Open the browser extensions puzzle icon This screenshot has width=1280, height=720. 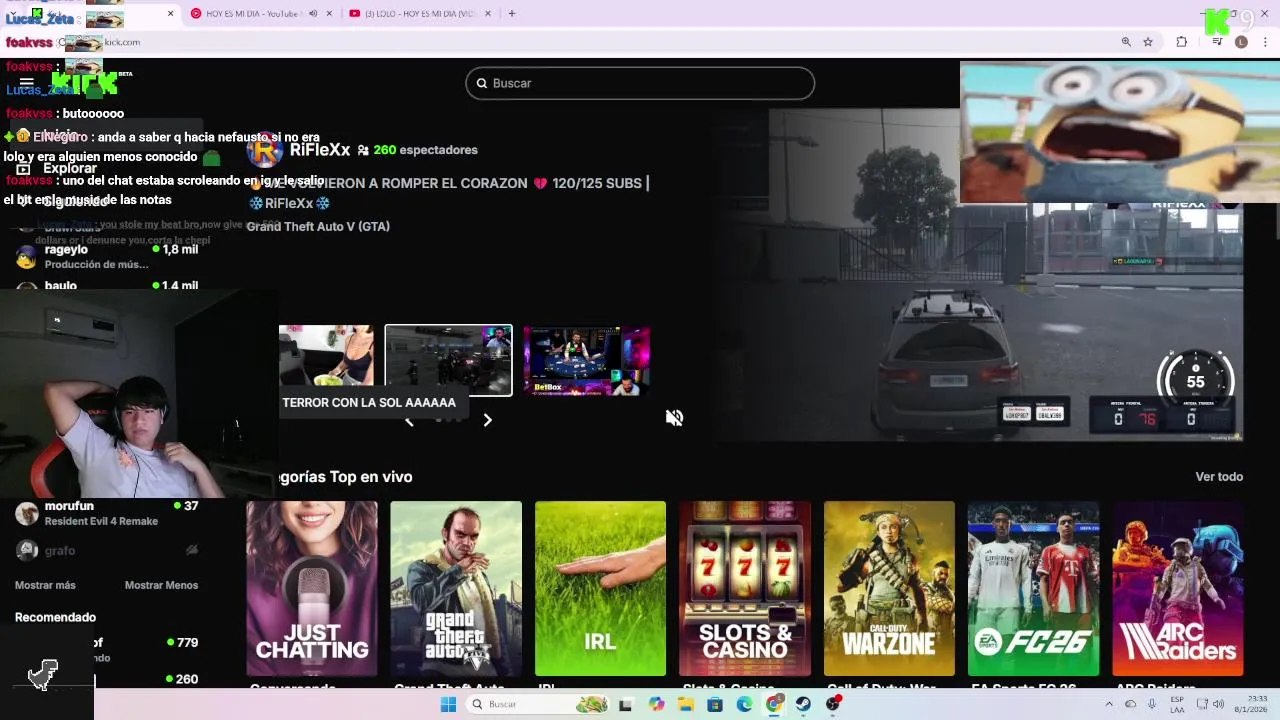pyautogui.click(x=1182, y=42)
